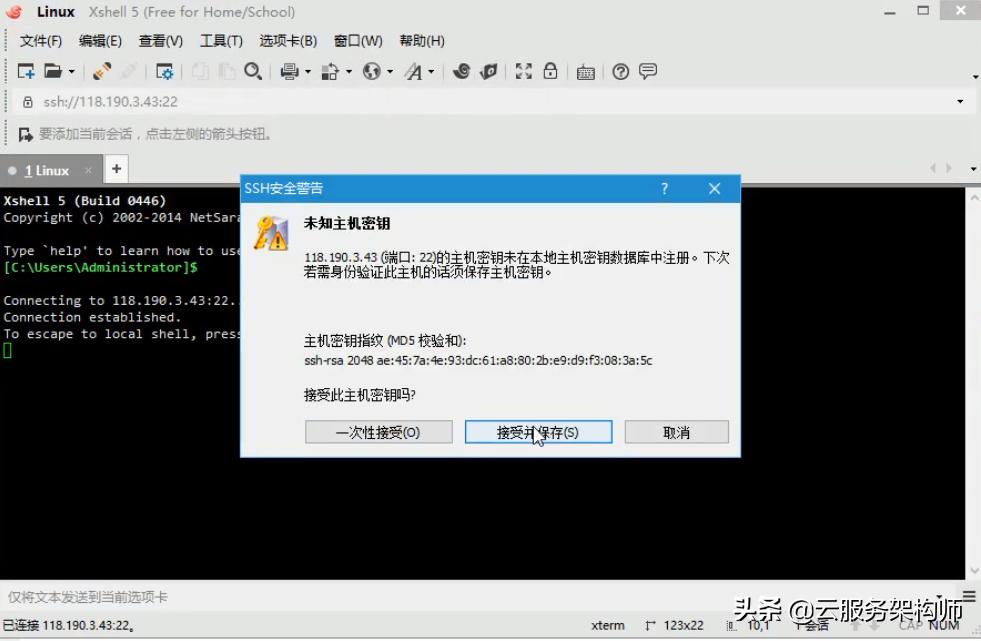This screenshot has height=641, width=981.
Task: Open the session folder dropdown arrow
Action: coord(73,71)
